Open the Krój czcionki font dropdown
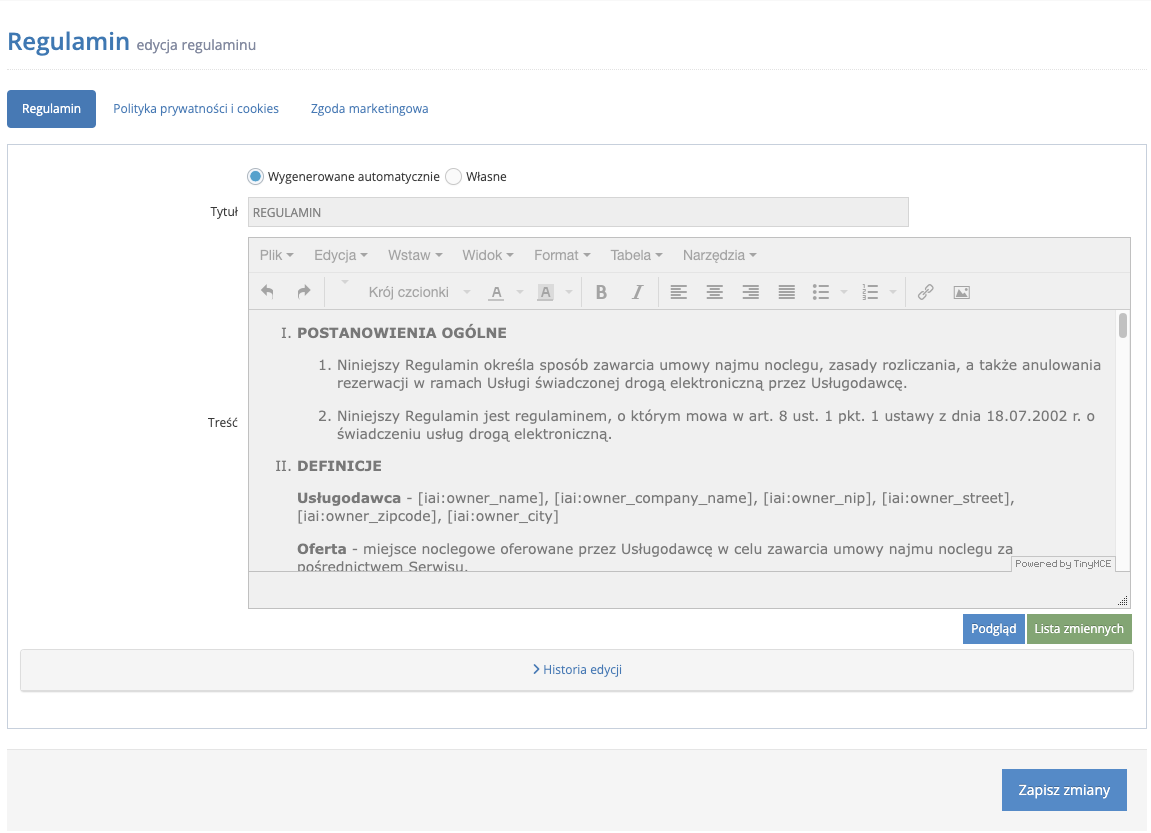 pyautogui.click(x=419, y=292)
